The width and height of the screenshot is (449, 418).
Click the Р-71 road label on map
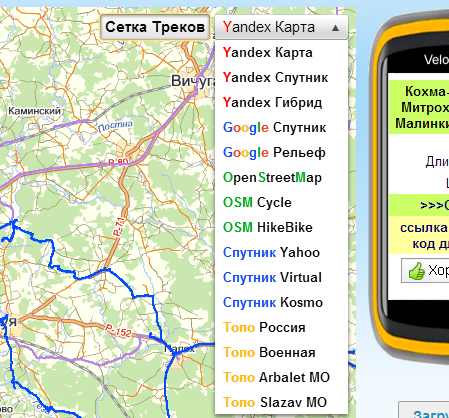119,227
